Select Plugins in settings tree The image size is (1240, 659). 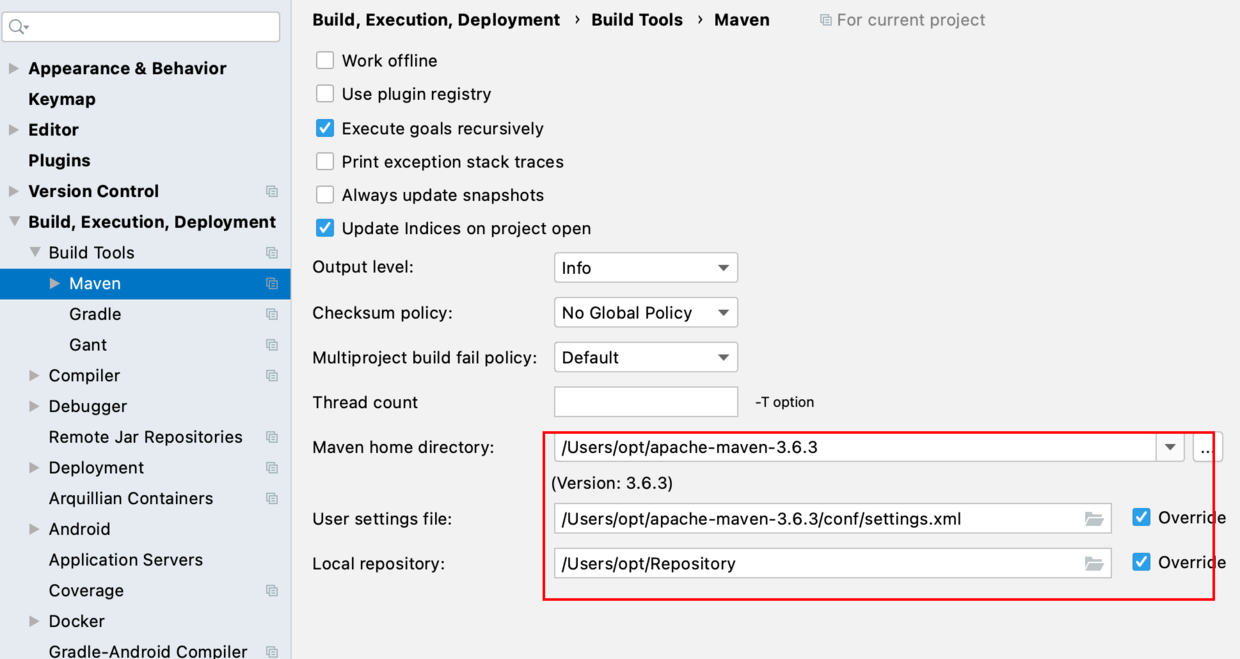coord(59,161)
